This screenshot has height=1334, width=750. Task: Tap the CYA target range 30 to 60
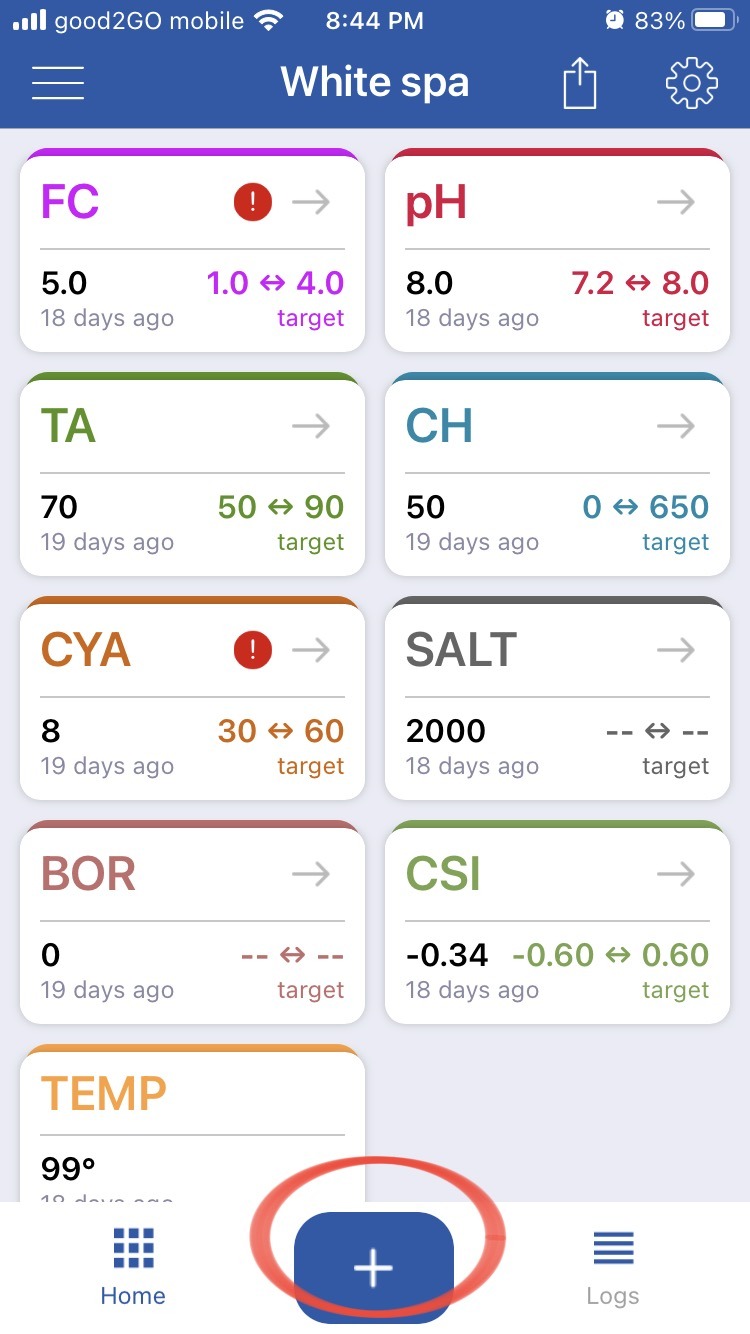click(x=281, y=731)
